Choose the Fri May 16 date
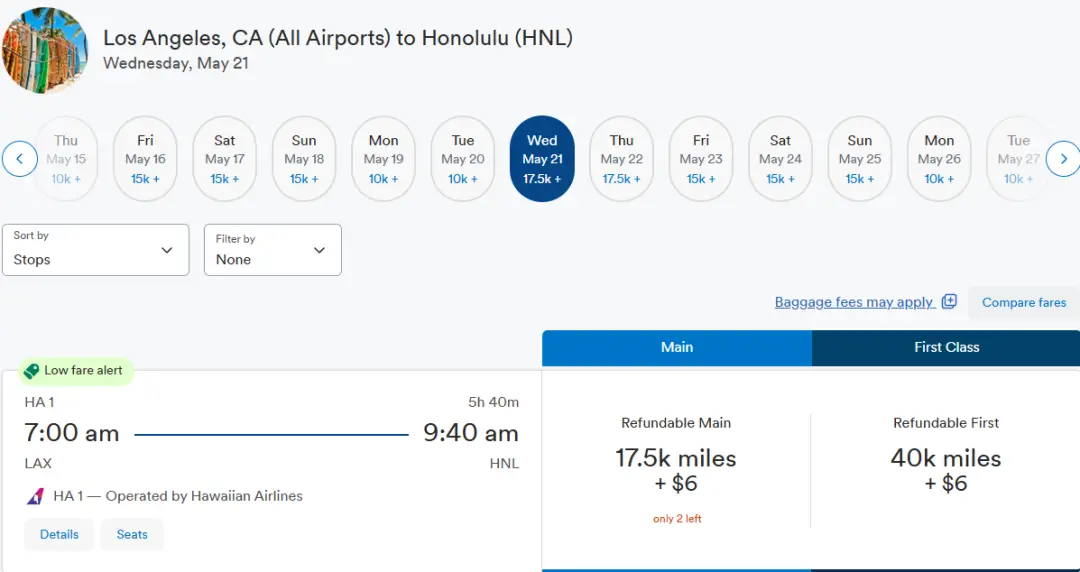Screen dimensions: 1080x572 145,159
